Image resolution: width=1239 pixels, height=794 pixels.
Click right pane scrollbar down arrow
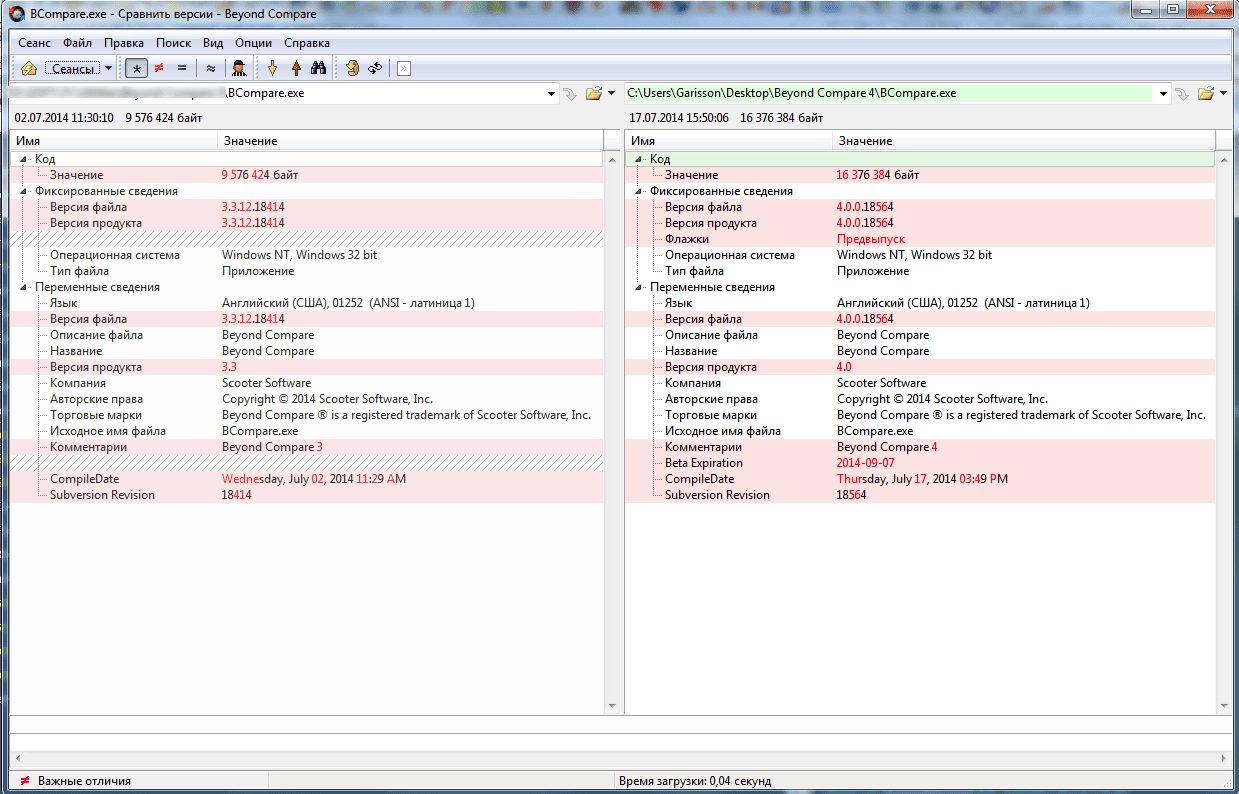coord(1224,706)
